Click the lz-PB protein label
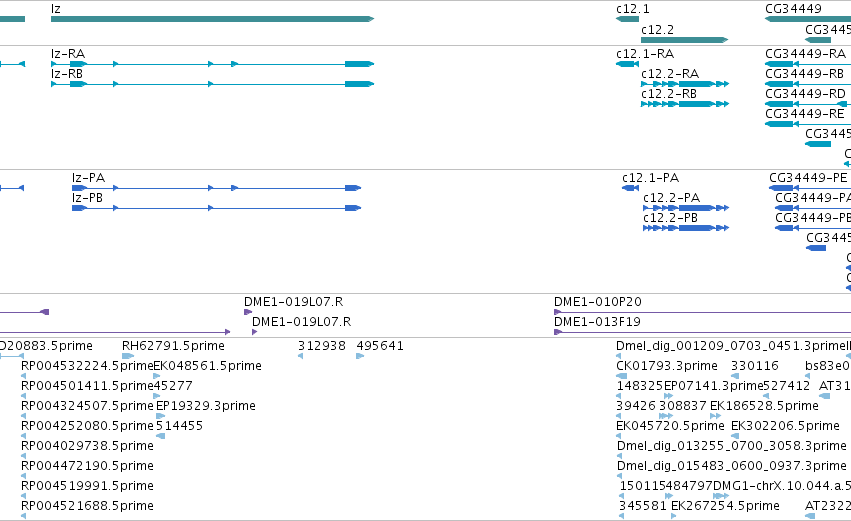 click(x=87, y=198)
